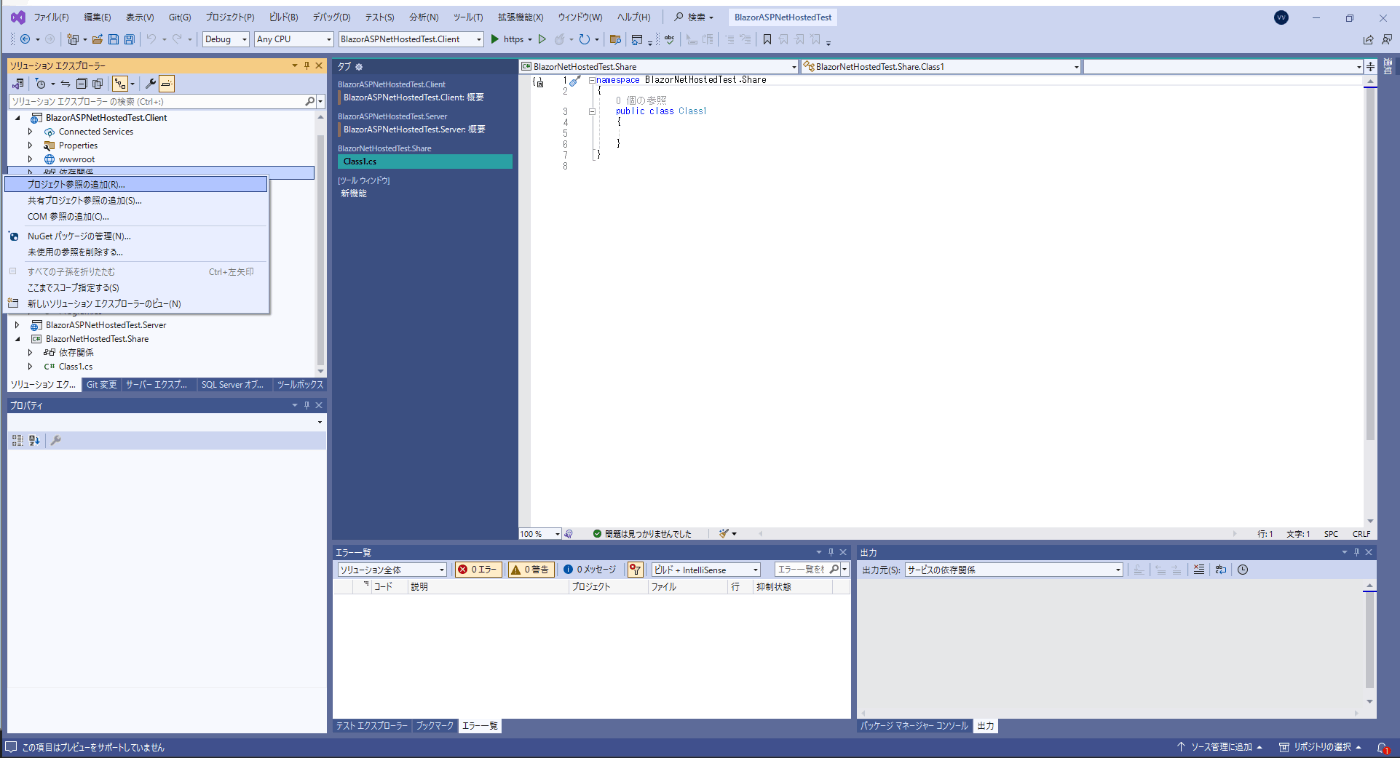Open the output source dropdown サービスの依存関係
This screenshot has width=1400, height=758.
(1014, 569)
